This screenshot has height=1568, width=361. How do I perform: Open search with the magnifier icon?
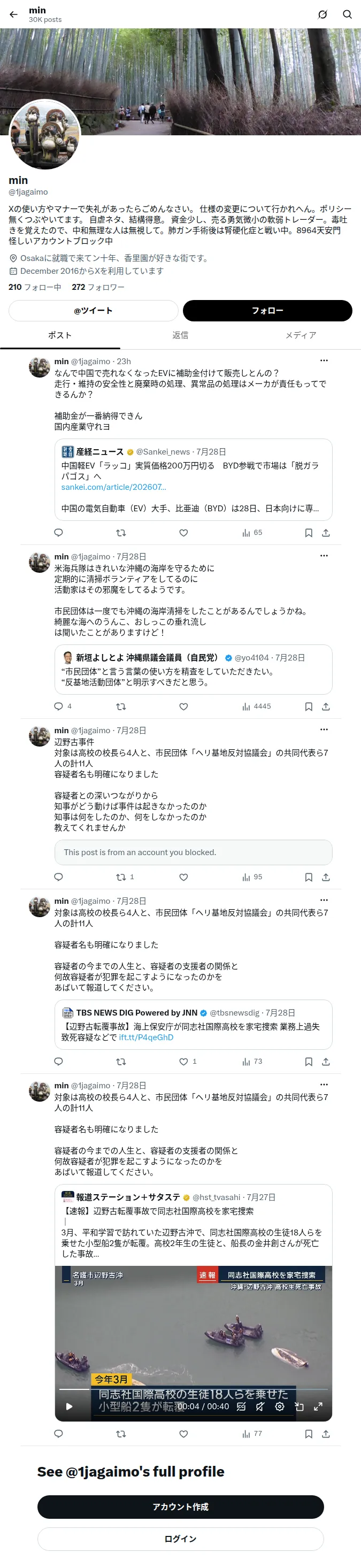[x=347, y=14]
